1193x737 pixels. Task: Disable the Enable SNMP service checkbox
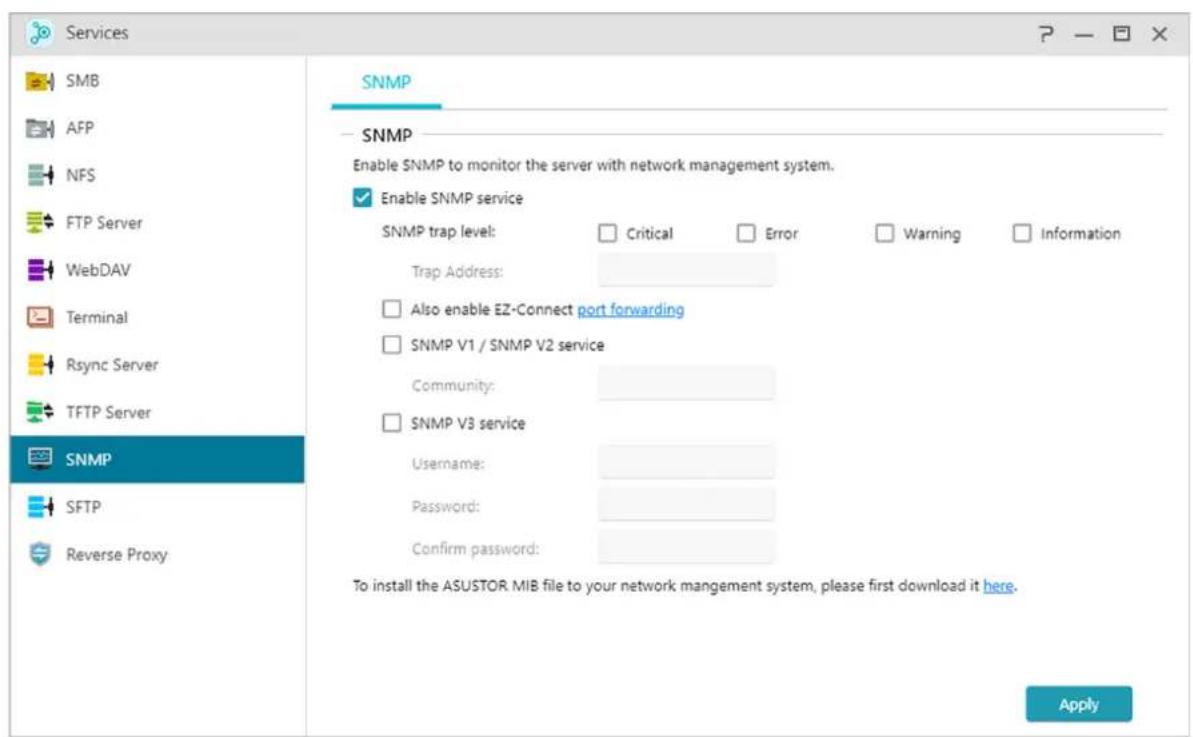coord(362,198)
